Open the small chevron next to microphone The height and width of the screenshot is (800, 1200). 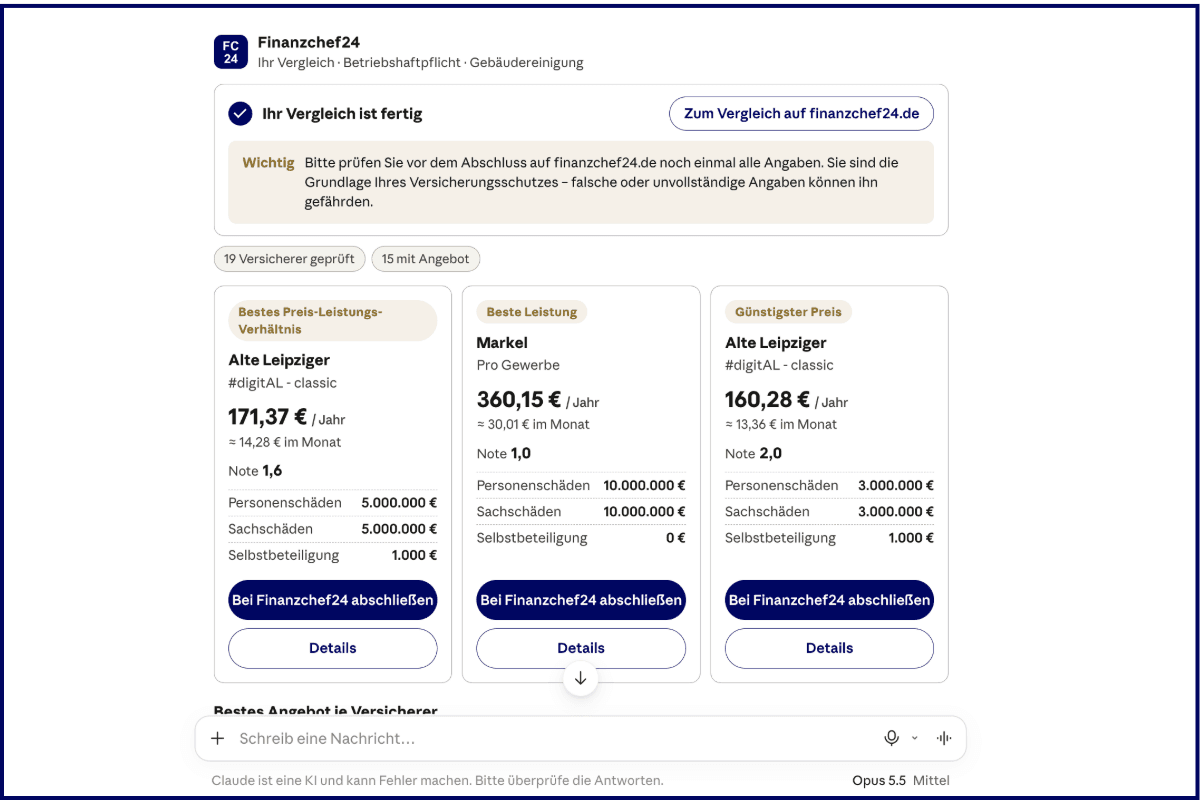[x=914, y=738]
